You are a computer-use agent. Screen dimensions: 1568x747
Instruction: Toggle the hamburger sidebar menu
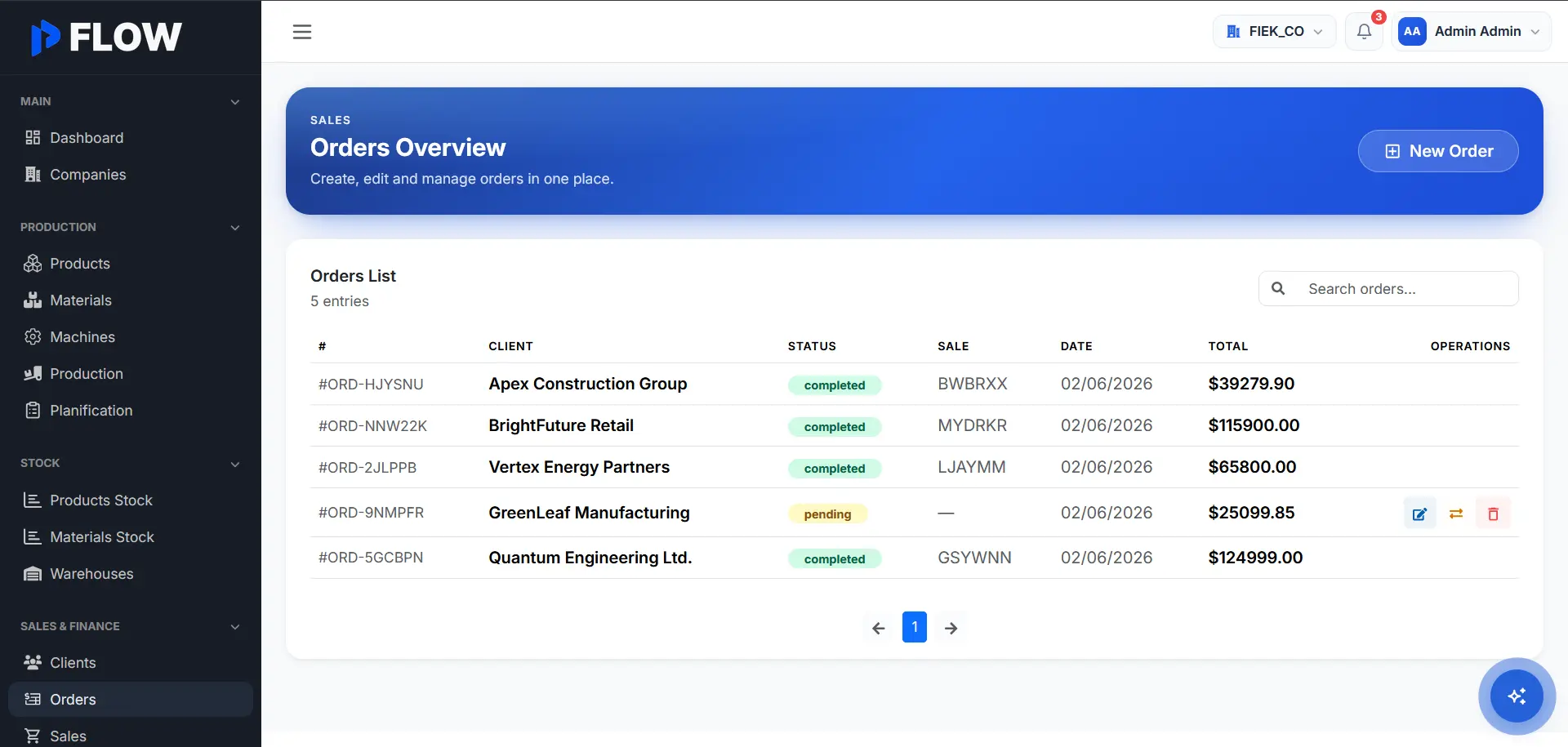pos(302,32)
